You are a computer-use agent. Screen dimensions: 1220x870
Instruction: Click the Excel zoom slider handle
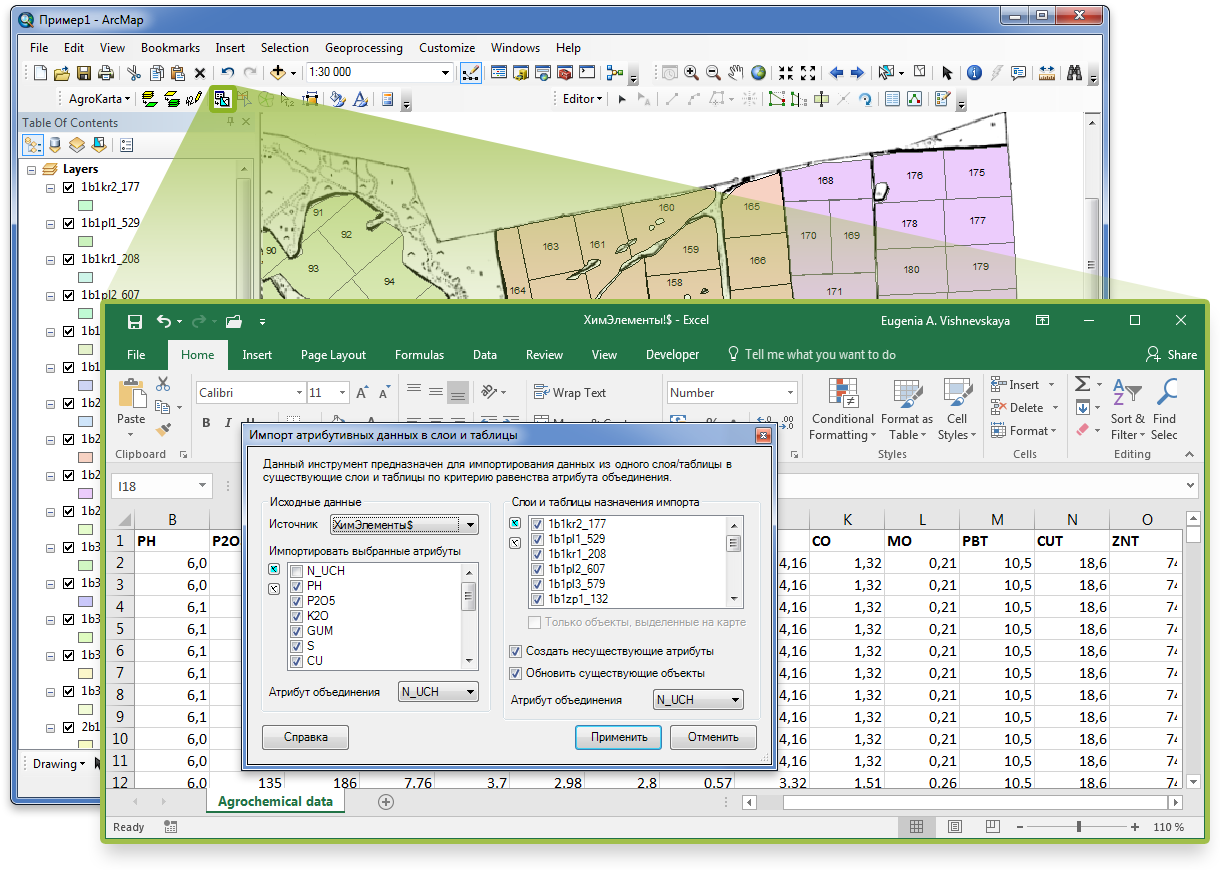click(x=1079, y=827)
